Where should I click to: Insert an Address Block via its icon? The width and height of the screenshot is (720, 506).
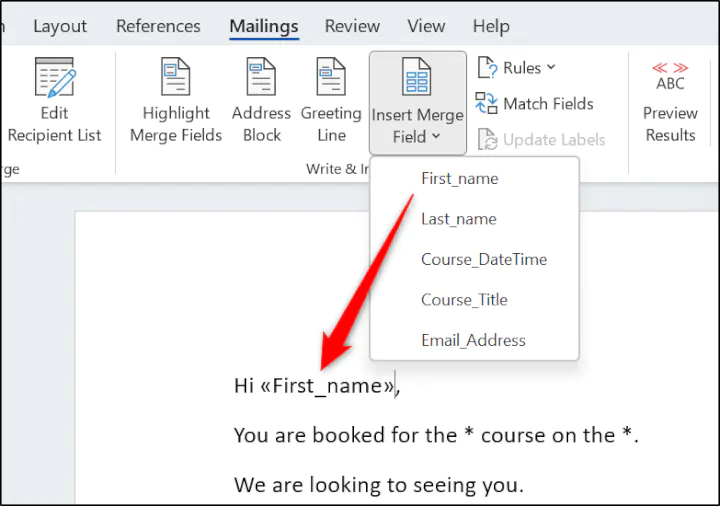tap(261, 76)
